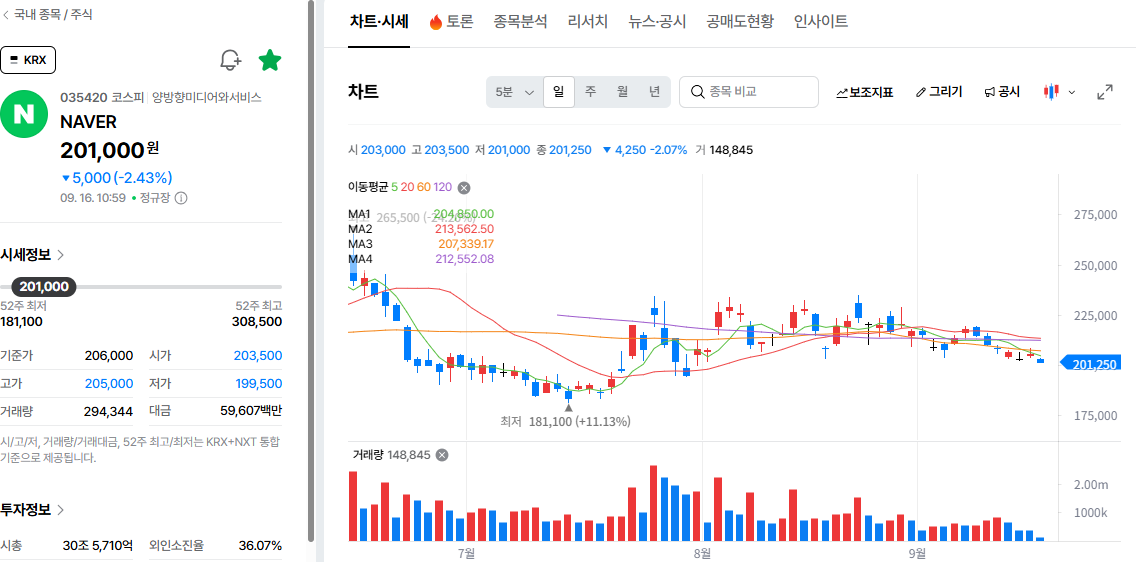Open the 정규장 info circle icon
Image resolution: width=1136 pixels, height=562 pixels.
[181, 198]
